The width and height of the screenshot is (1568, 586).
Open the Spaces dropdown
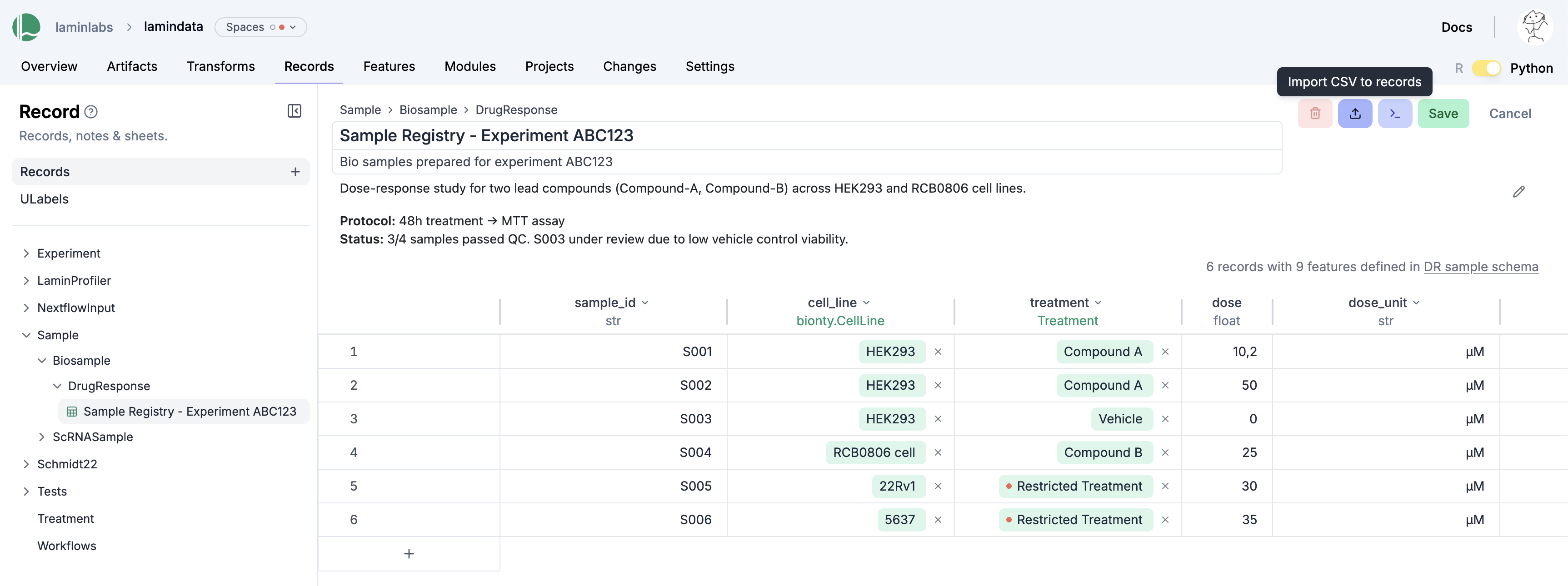click(260, 27)
